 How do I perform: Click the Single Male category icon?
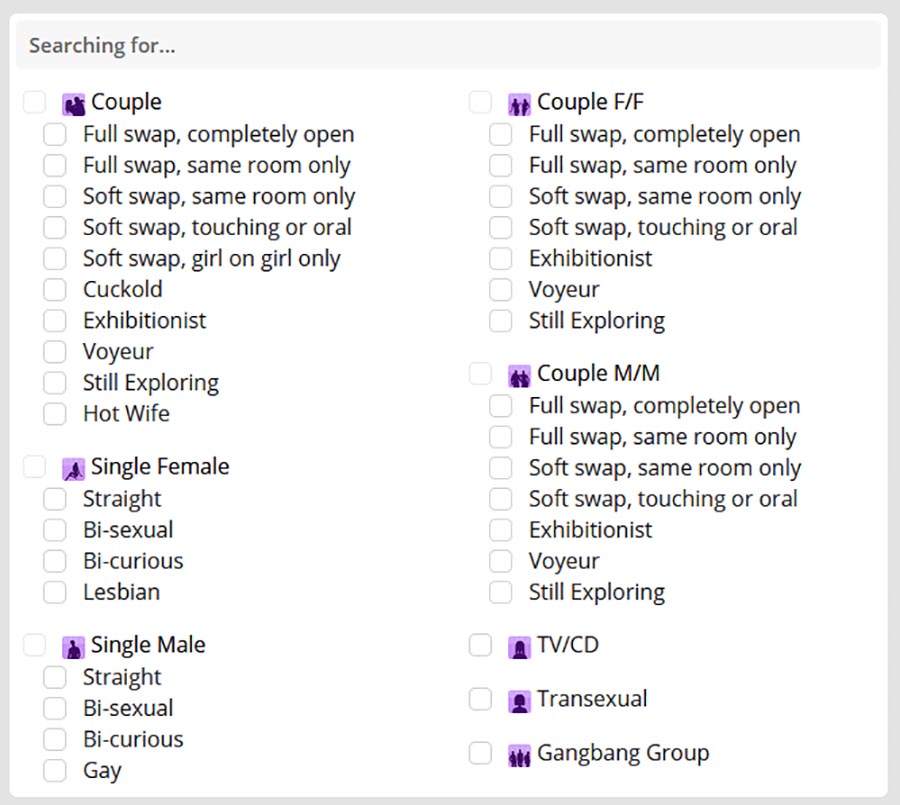coord(73,647)
